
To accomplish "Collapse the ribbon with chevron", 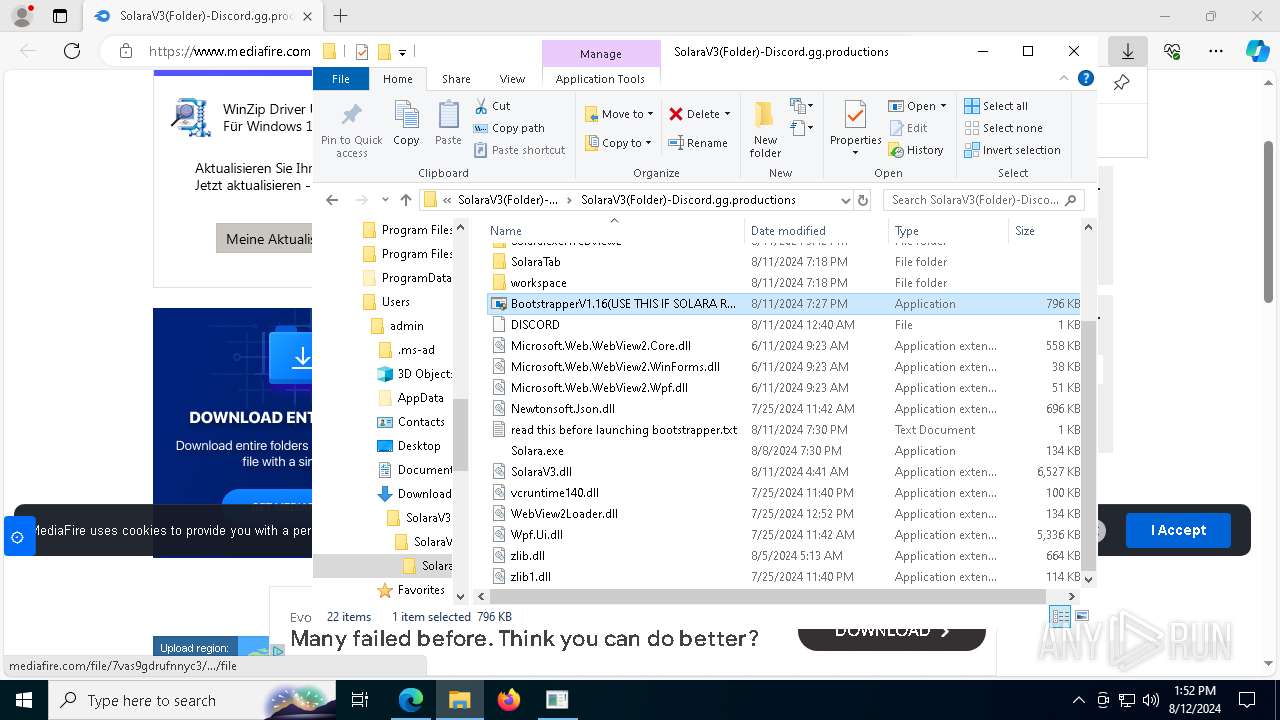I will 1064,79.
